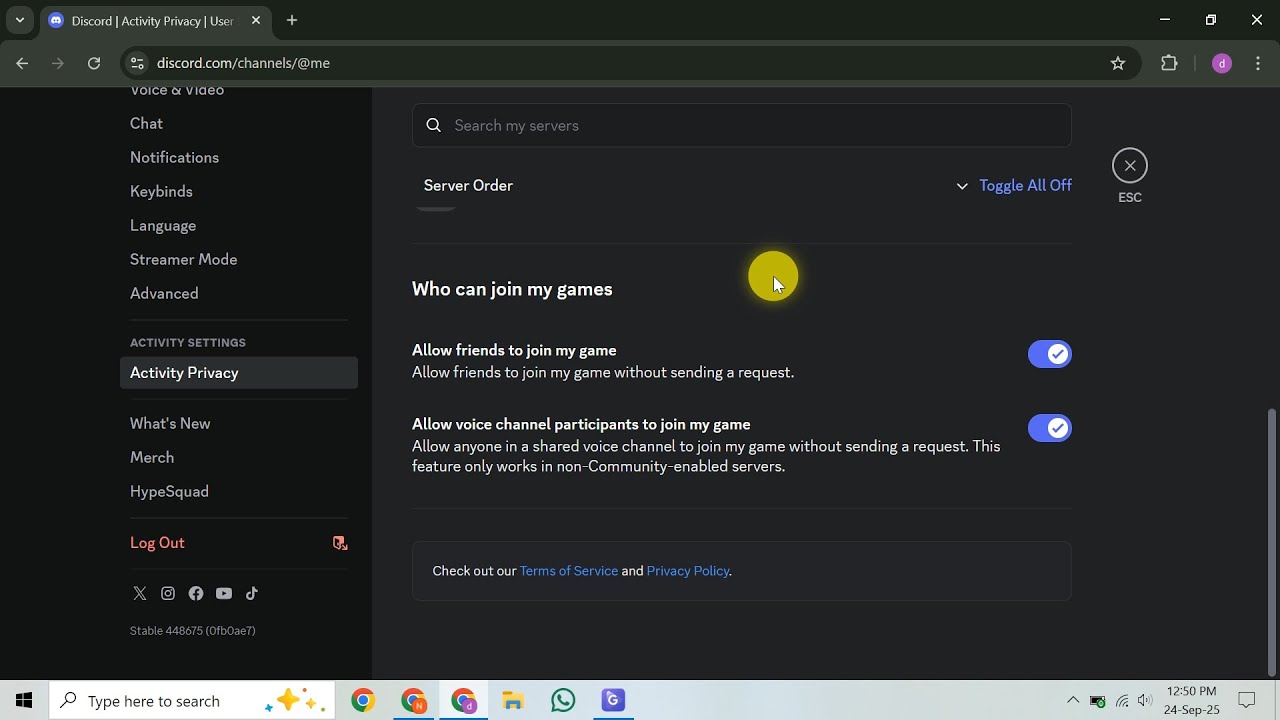Click the search magnifier icon in server search
The width and height of the screenshot is (1280, 720).
point(434,125)
